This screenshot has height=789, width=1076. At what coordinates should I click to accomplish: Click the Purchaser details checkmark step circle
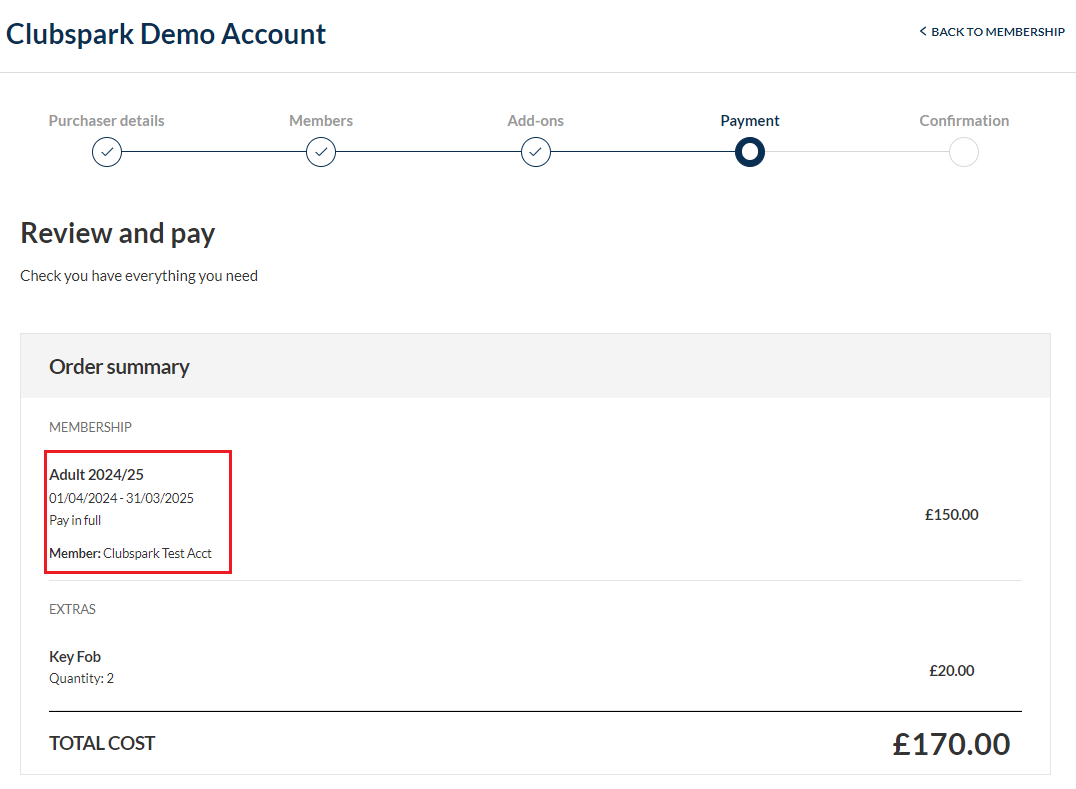107,152
